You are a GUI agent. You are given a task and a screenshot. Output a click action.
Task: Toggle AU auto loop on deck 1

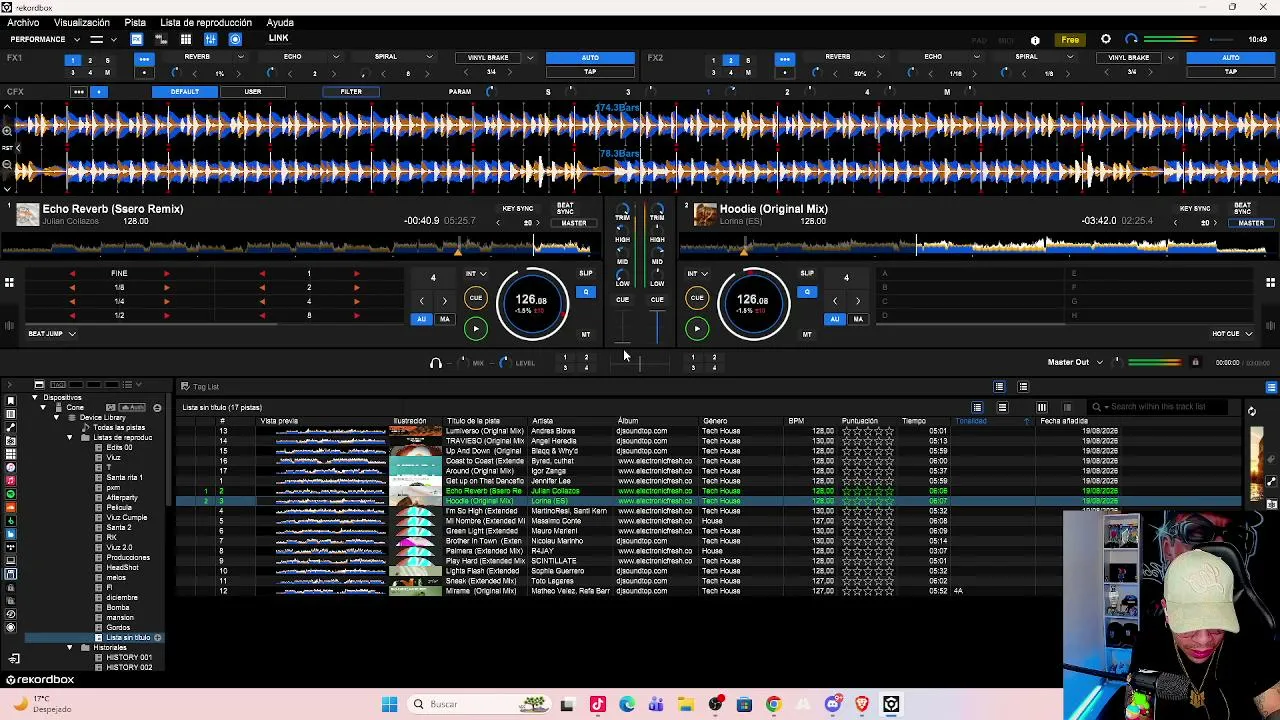[x=422, y=319]
